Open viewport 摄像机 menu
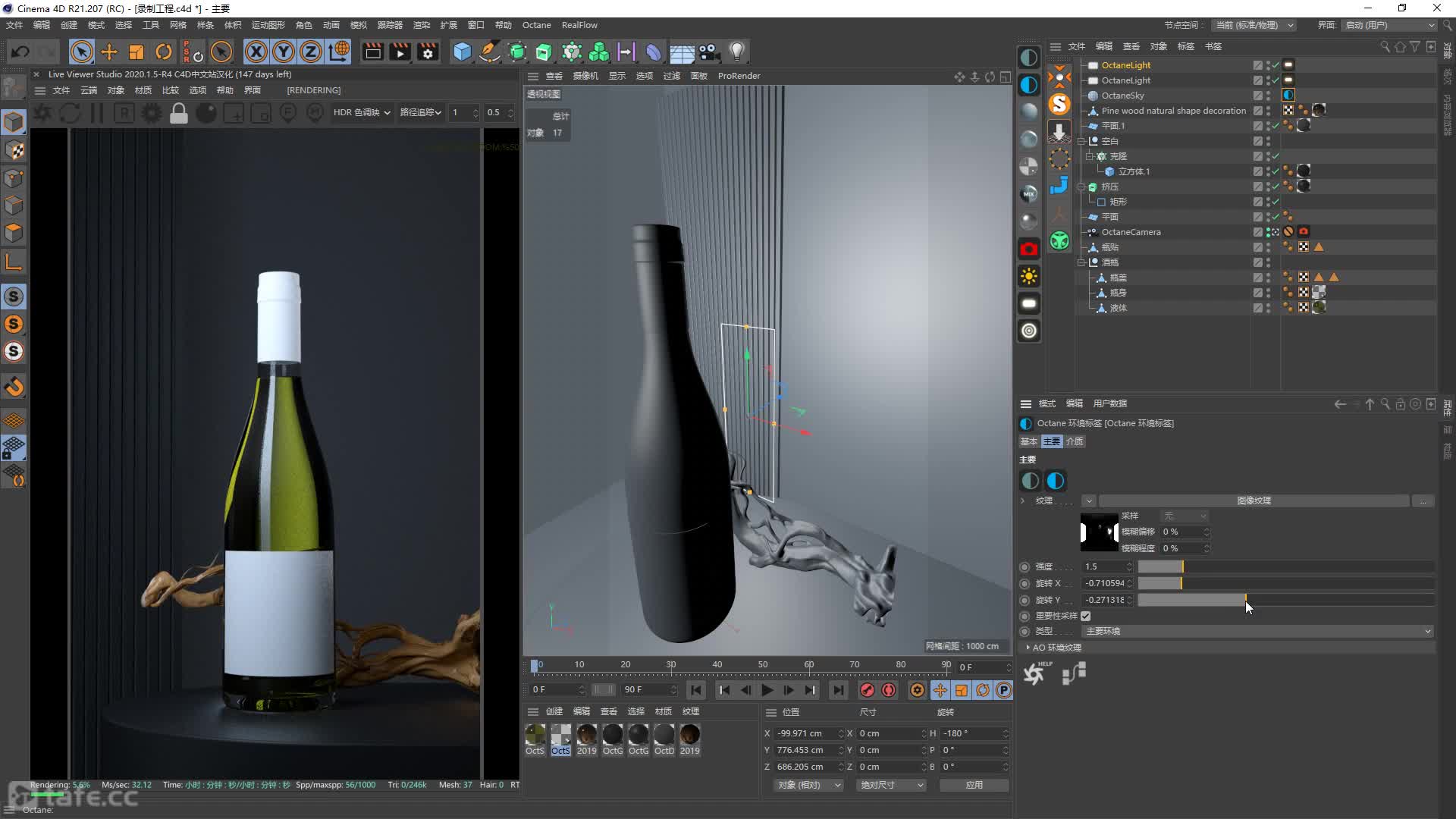 pyautogui.click(x=585, y=76)
